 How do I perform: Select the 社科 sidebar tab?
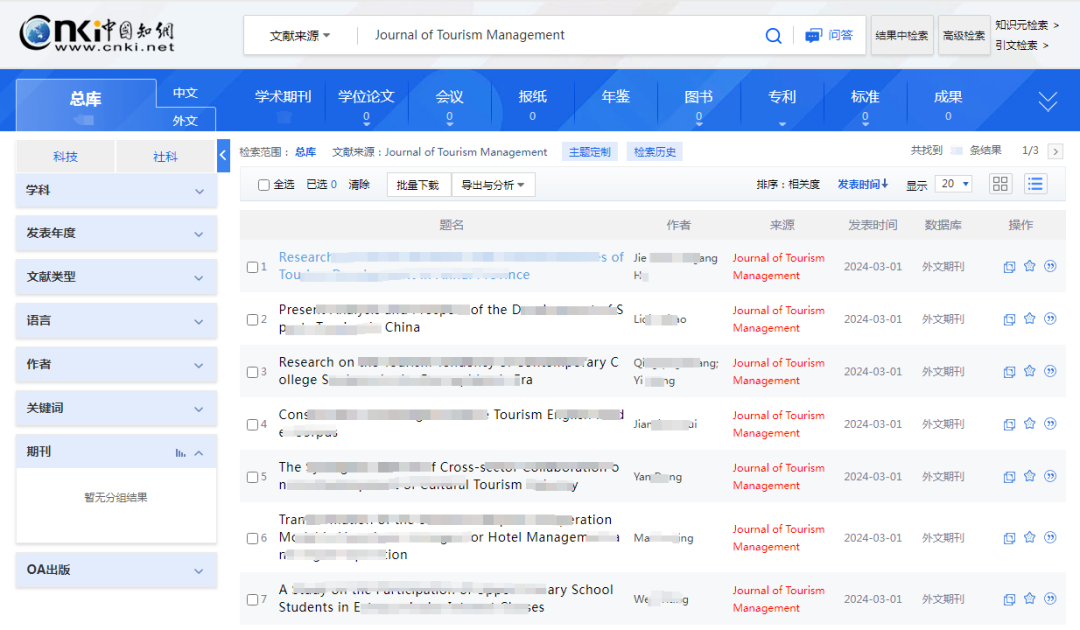165,156
